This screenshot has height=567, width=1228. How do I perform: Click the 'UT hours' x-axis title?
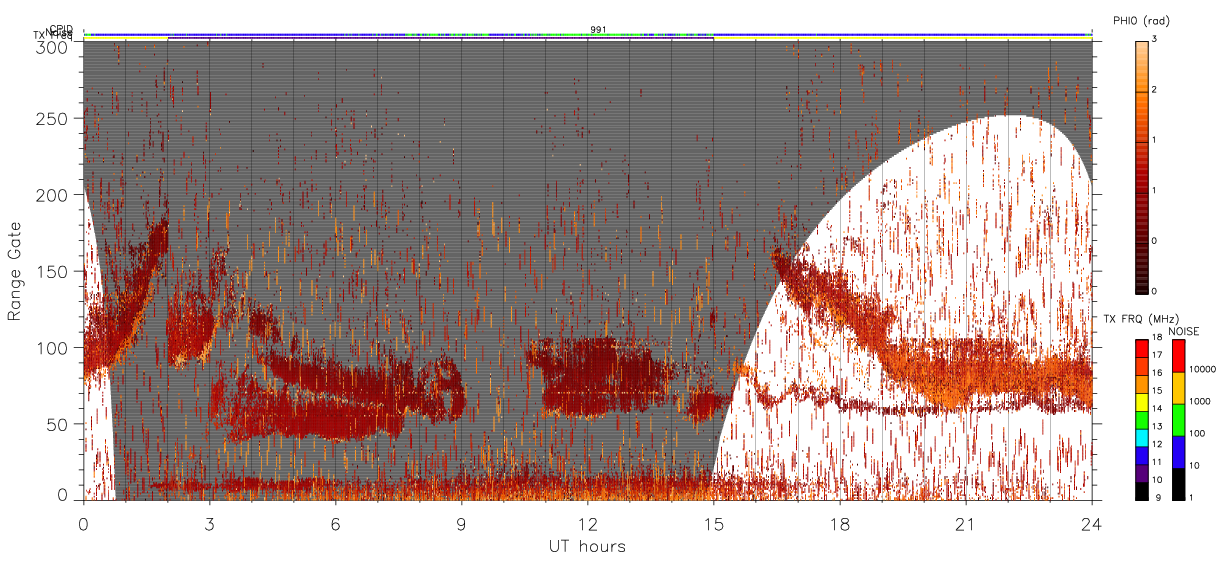587,547
